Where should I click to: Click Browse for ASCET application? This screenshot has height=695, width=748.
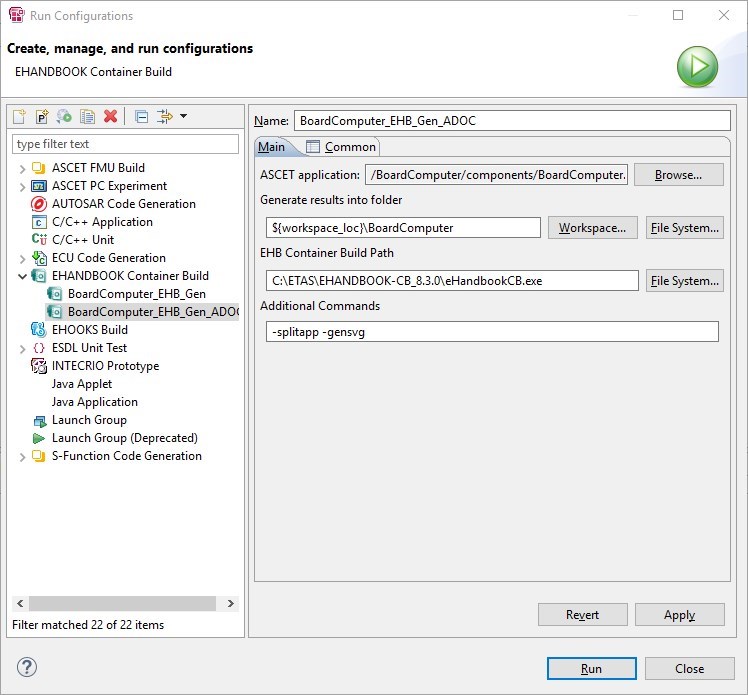pyautogui.click(x=678, y=175)
